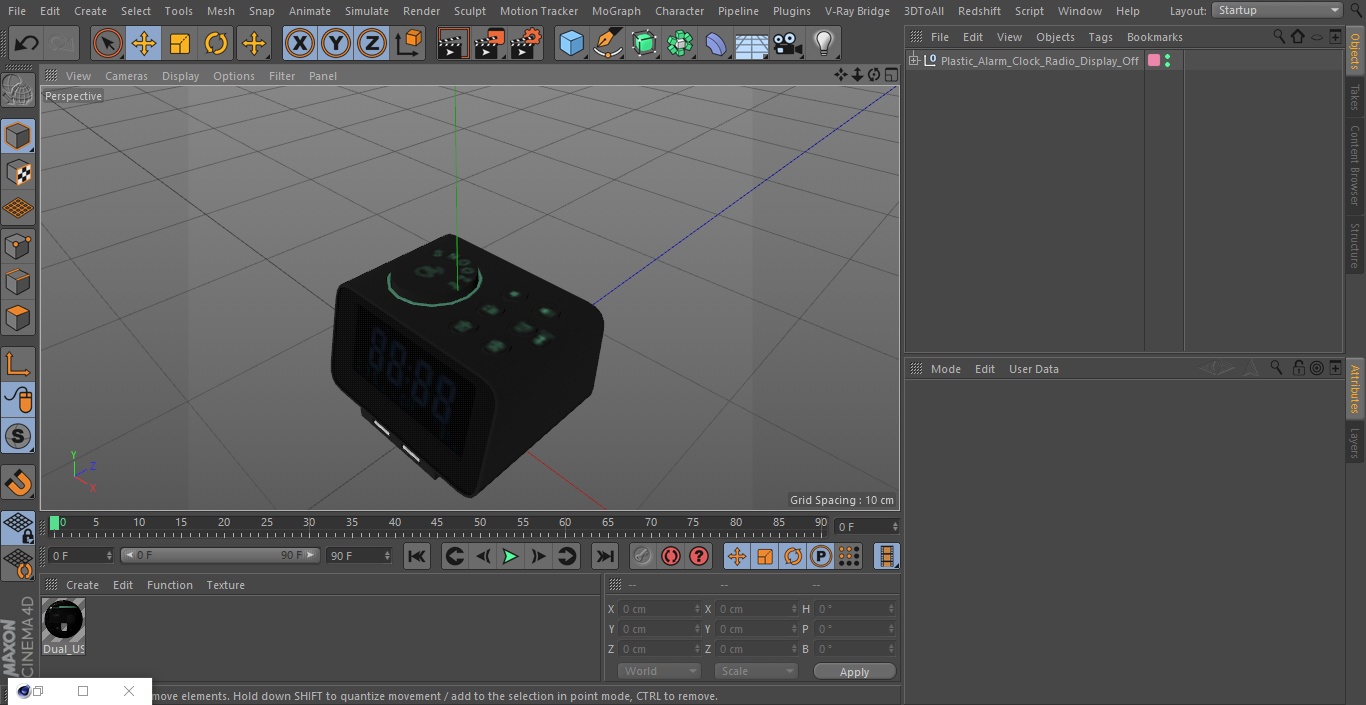Click the frame range slider bar
The width and height of the screenshot is (1366, 705).
[x=220, y=555]
